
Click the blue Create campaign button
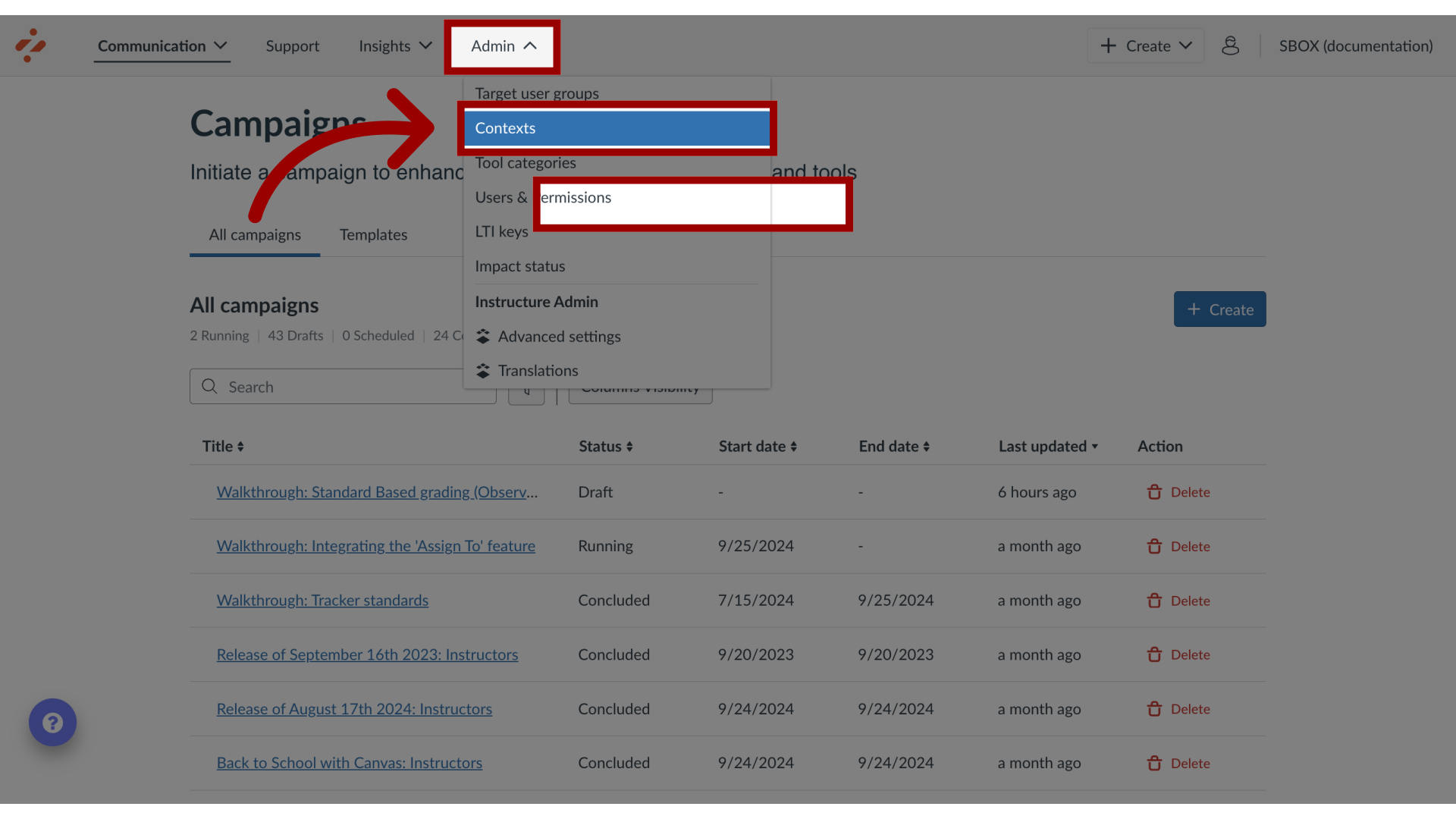point(1219,309)
